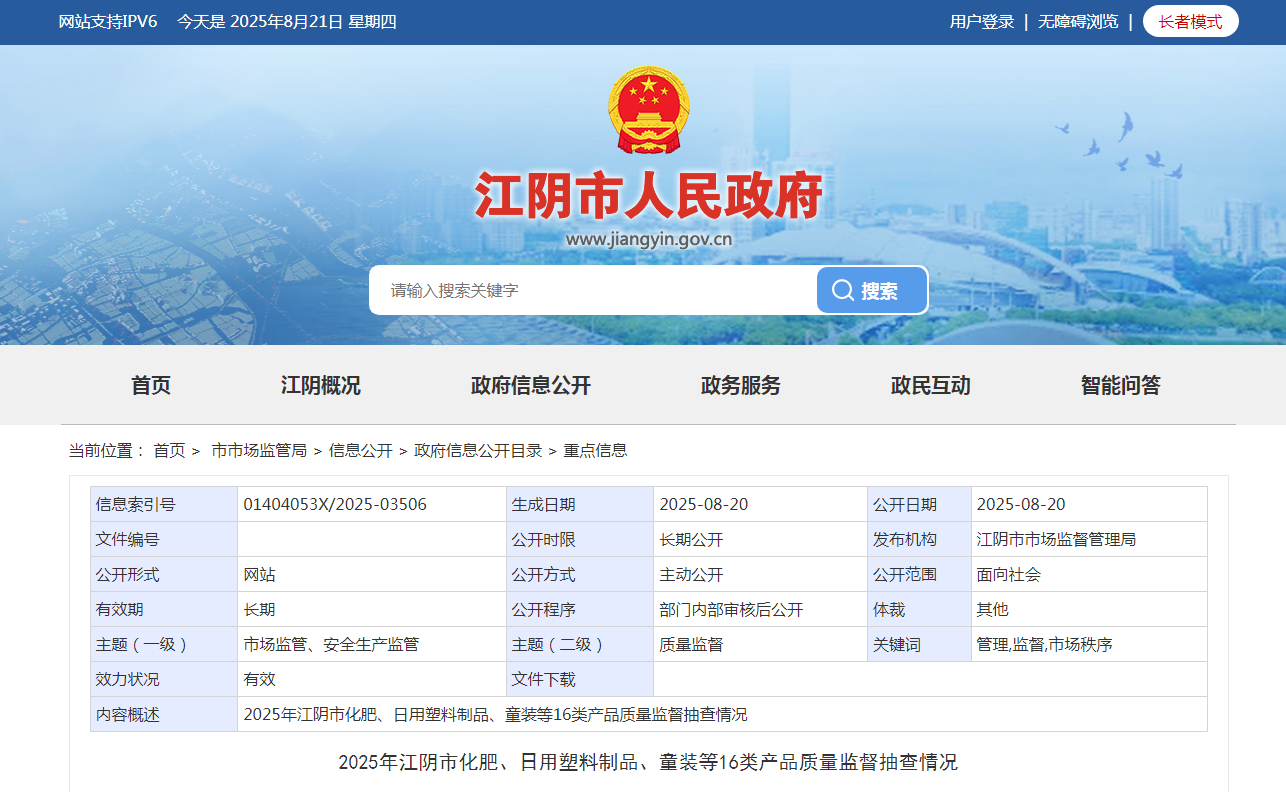Click the date 2025年8月21日 星期四
The width and height of the screenshot is (1286, 792).
(313, 22)
